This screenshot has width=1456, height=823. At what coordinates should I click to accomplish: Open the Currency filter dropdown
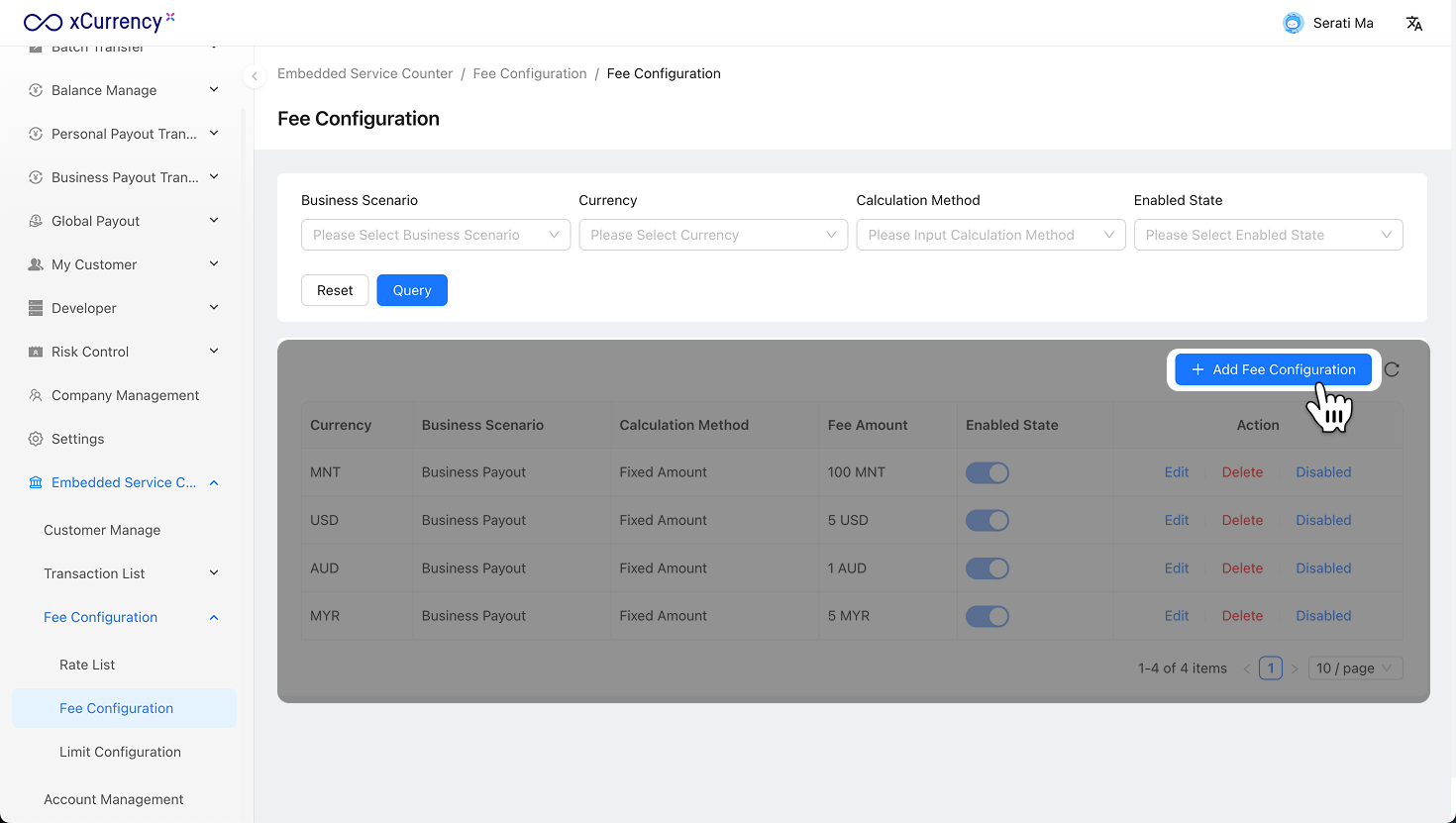pos(712,235)
